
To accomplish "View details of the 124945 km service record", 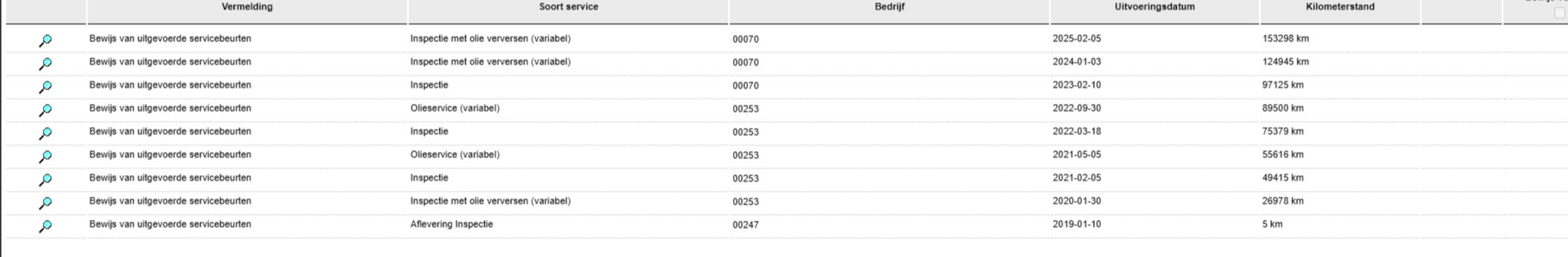I will coord(45,63).
